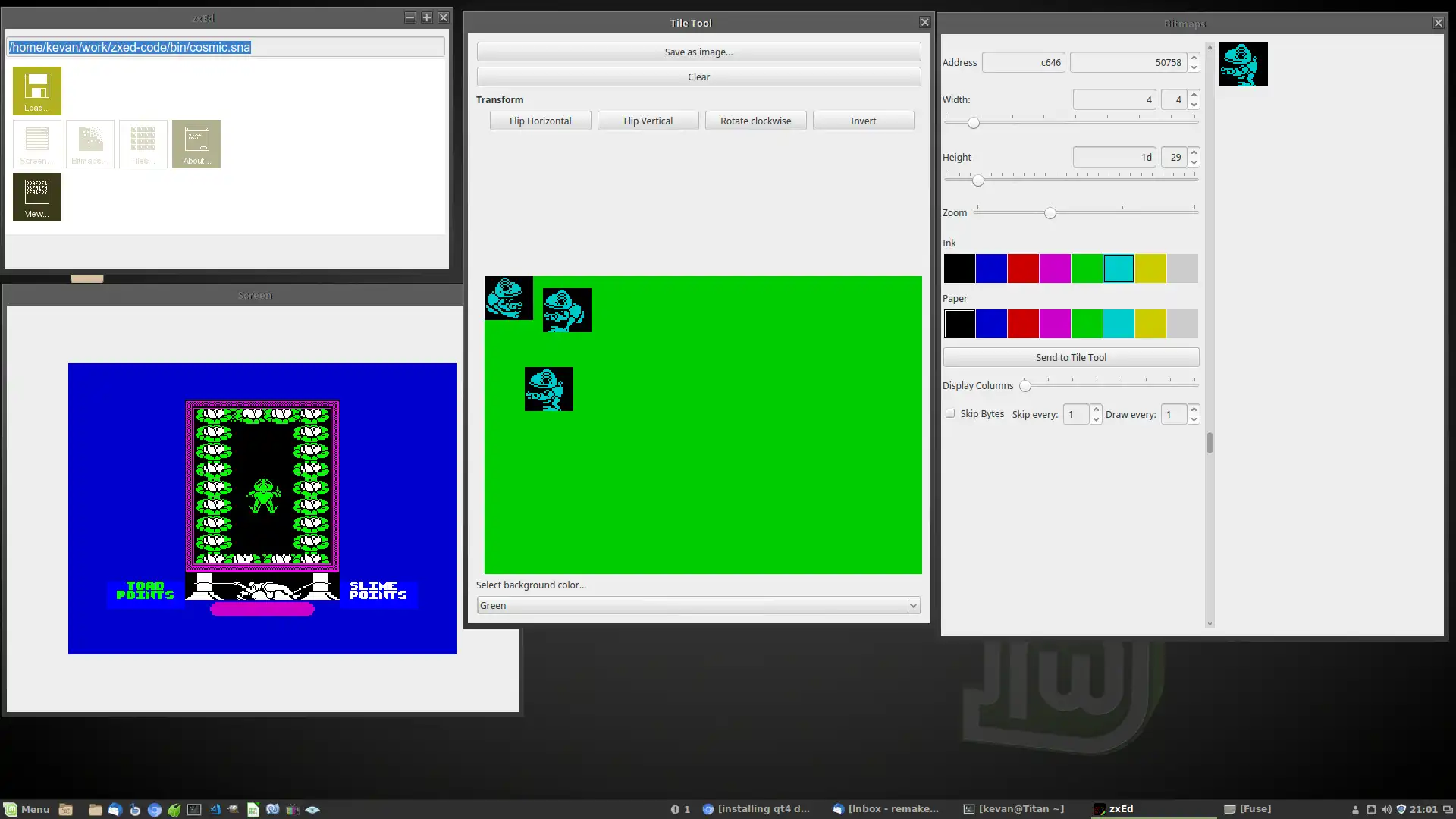The height and width of the screenshot is (819, 1456).
Task: Click the Invert transform button
Action: click(x=863, y=120)
